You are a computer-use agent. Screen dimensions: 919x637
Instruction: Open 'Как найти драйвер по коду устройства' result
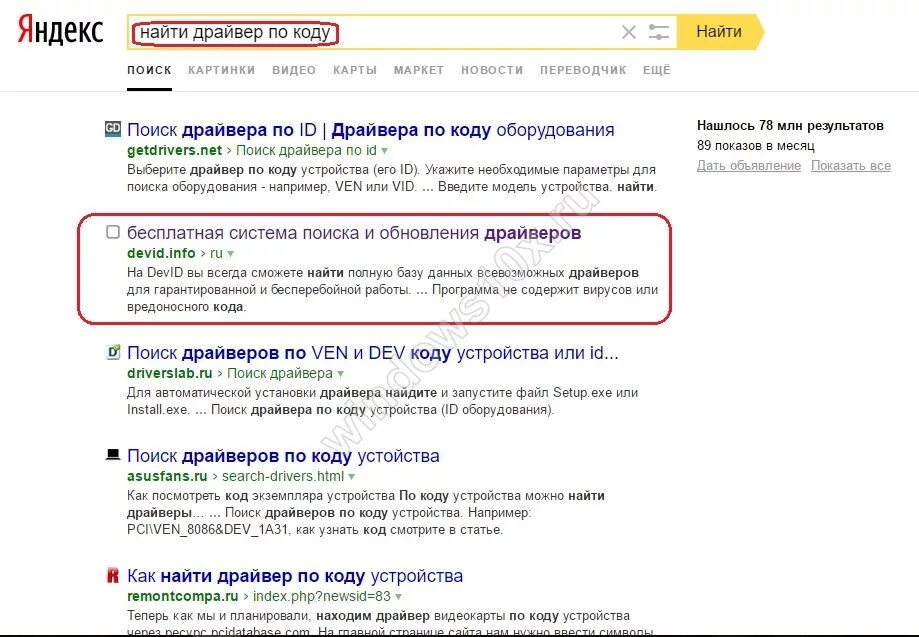(295, 576)
